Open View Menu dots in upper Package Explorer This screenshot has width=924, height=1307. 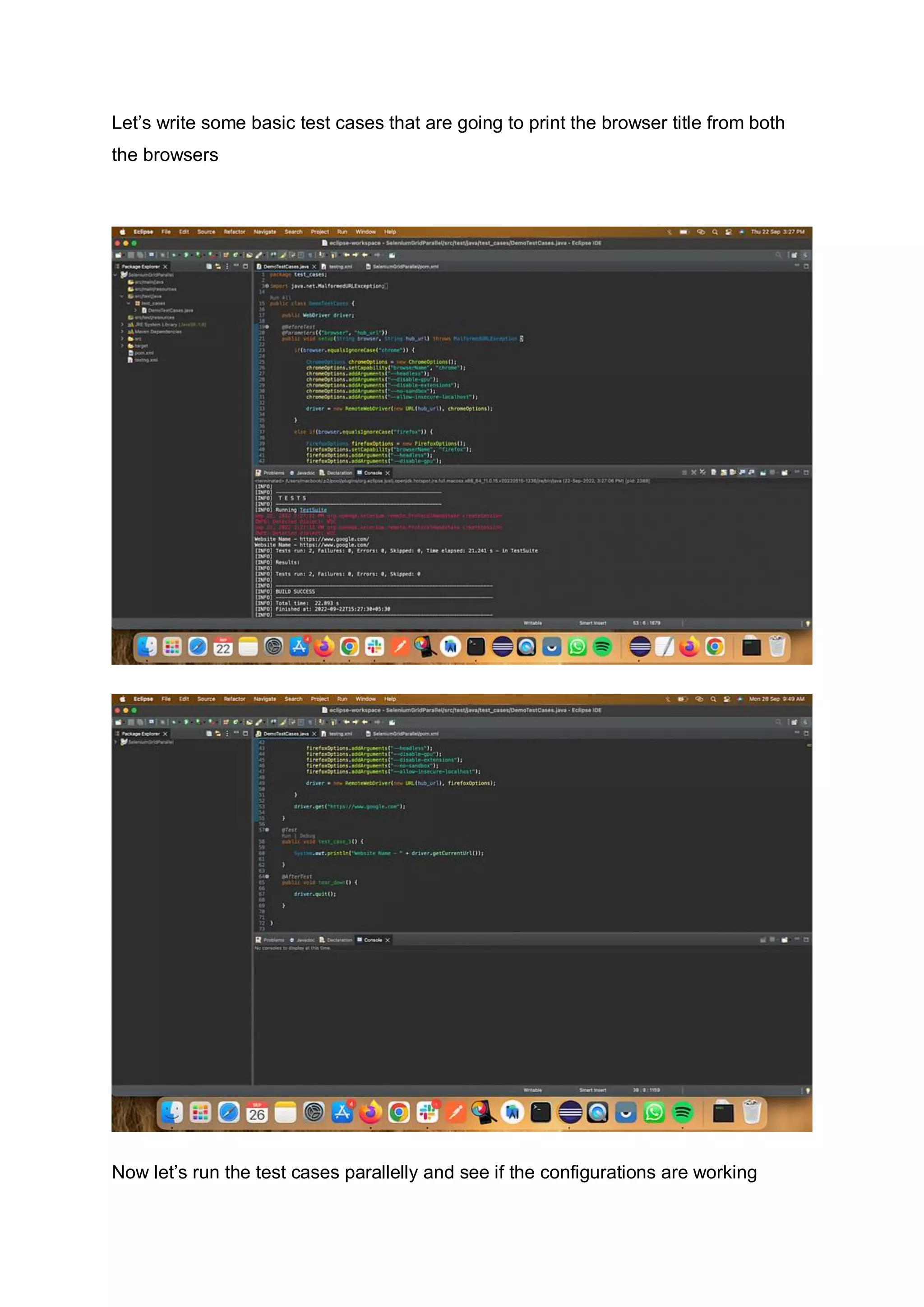click(x=226, y=267)
